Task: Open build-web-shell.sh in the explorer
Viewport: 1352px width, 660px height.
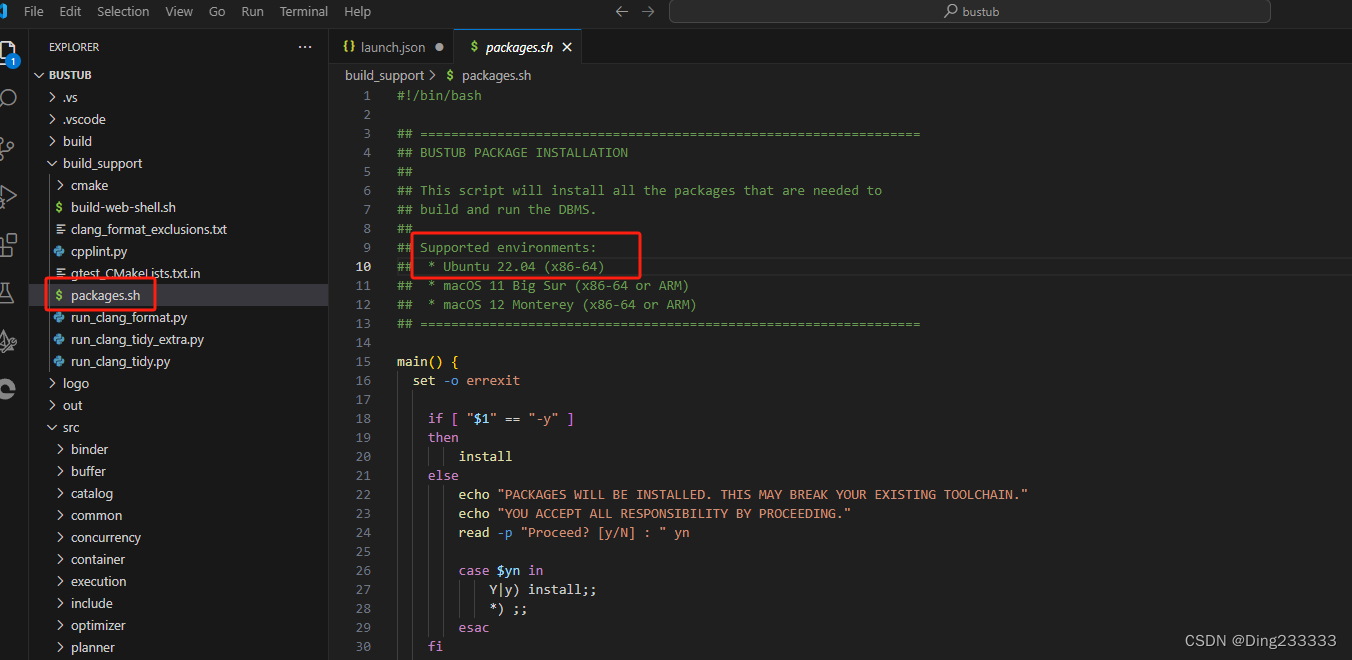Action: 123,207
